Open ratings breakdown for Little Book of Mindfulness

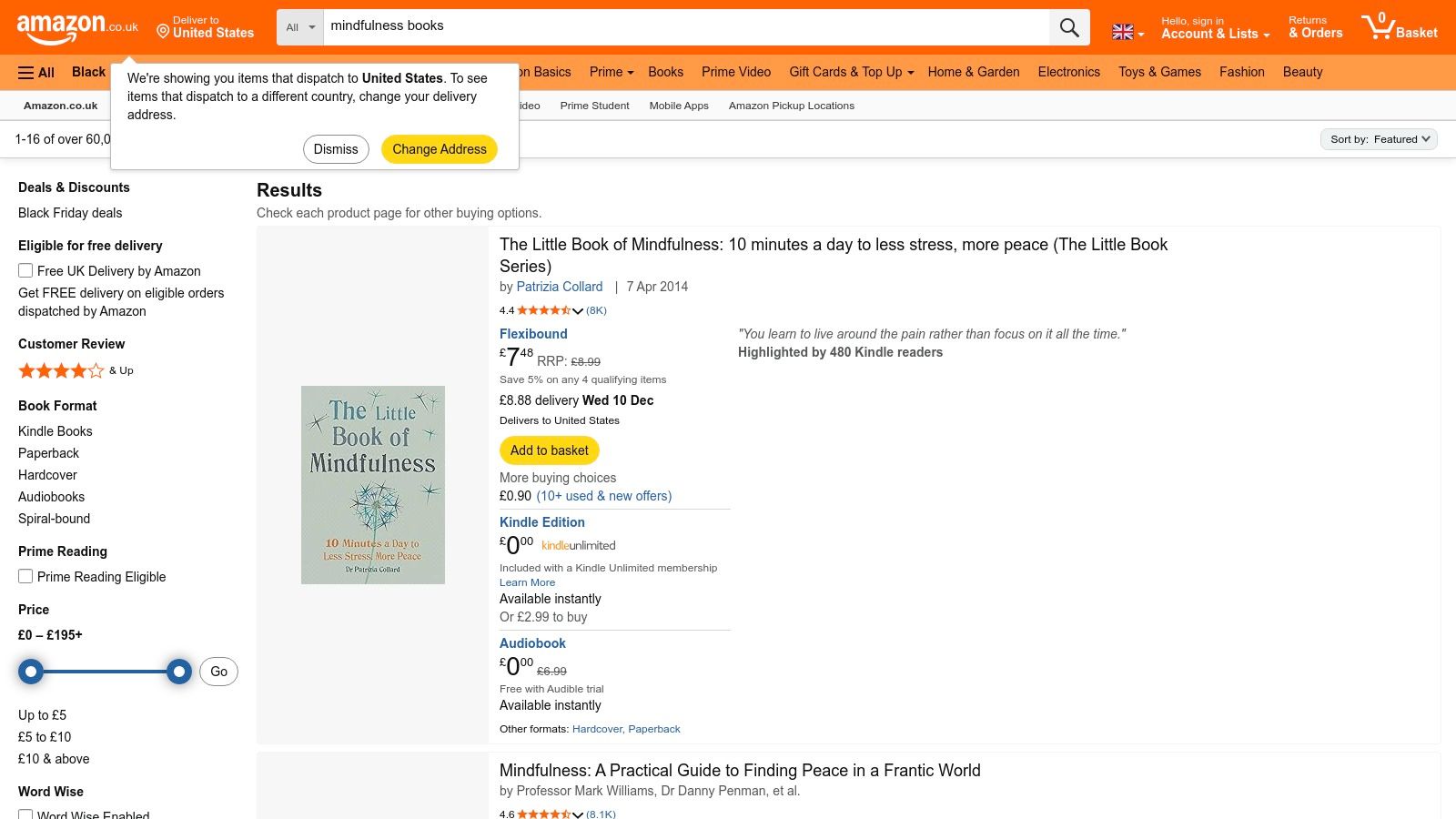(579, 310)
